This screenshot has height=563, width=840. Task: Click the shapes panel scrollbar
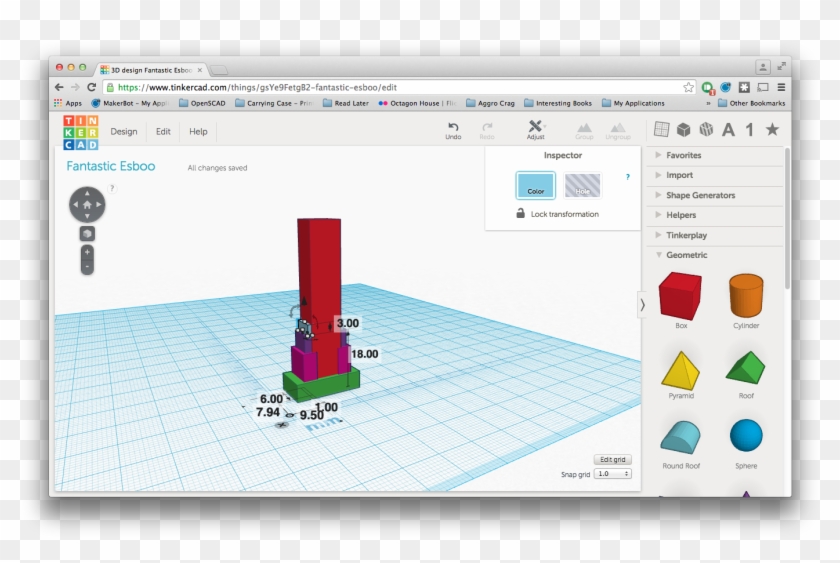pos(787,218)
